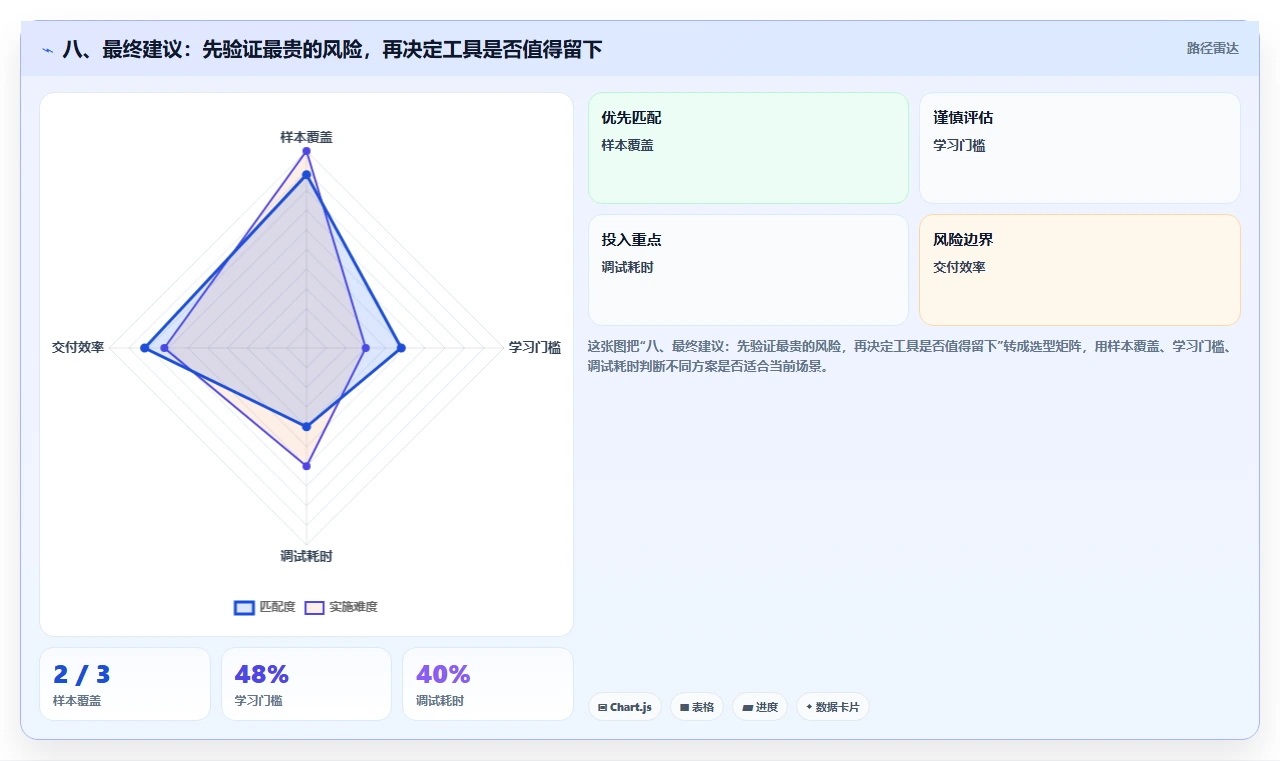1280x761 pixels.
Task: Select the 谨慎评估 card
Action: pyautogui.click(x=1080, y=148)
